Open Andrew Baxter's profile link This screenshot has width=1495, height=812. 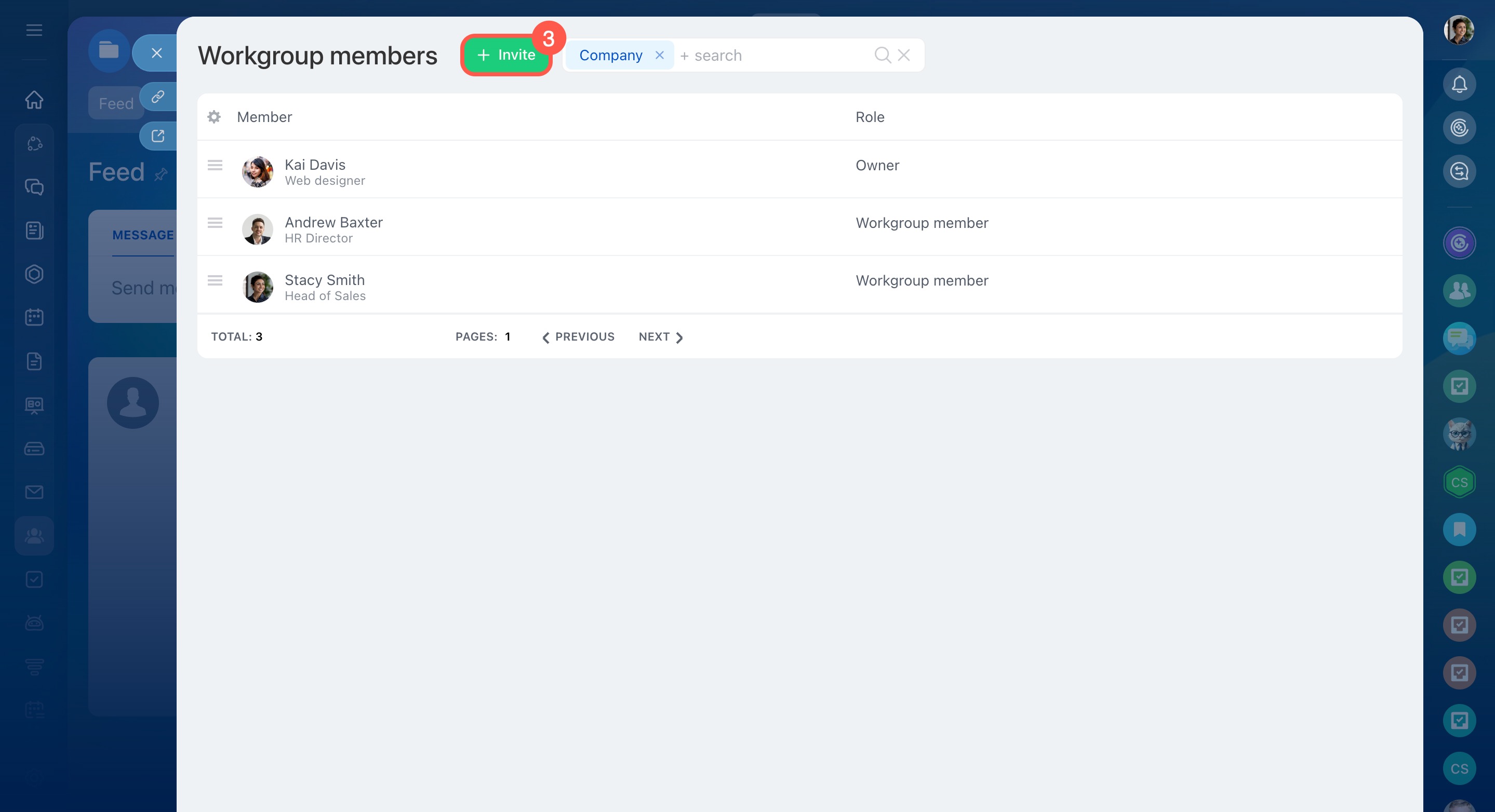333,223
